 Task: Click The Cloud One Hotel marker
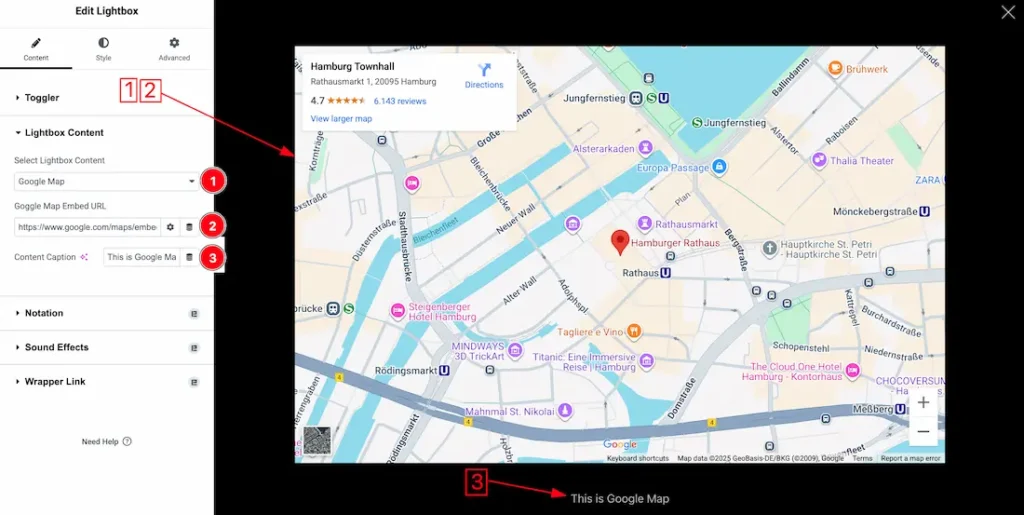coord(852,371)
